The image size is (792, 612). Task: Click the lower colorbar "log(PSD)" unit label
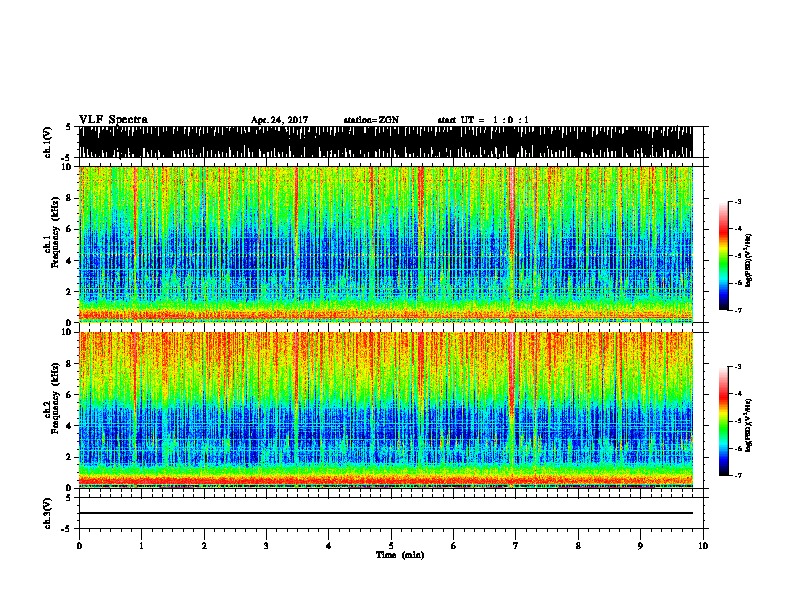pos(748,425)
